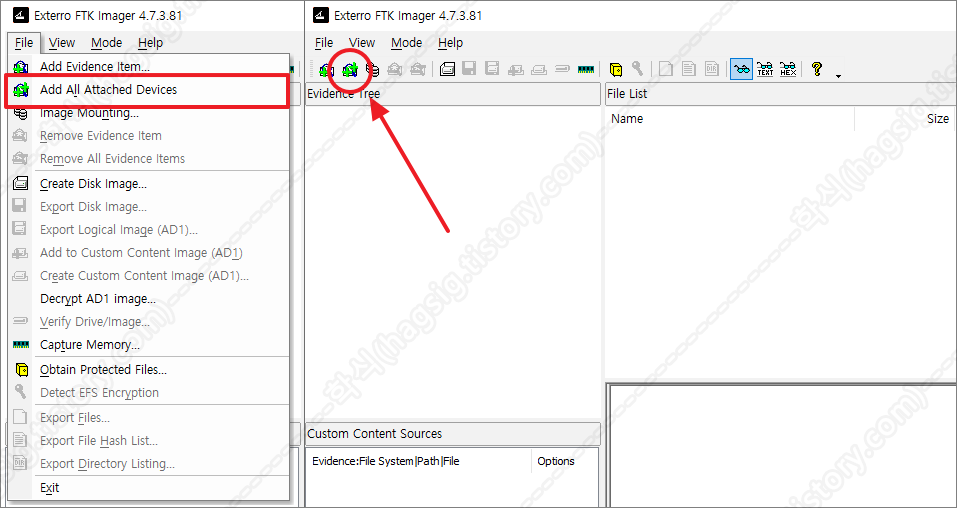Screen dimensions: 957x508
Task: Choose Export Files... from the menu
Action: click(x=149, y=418)
